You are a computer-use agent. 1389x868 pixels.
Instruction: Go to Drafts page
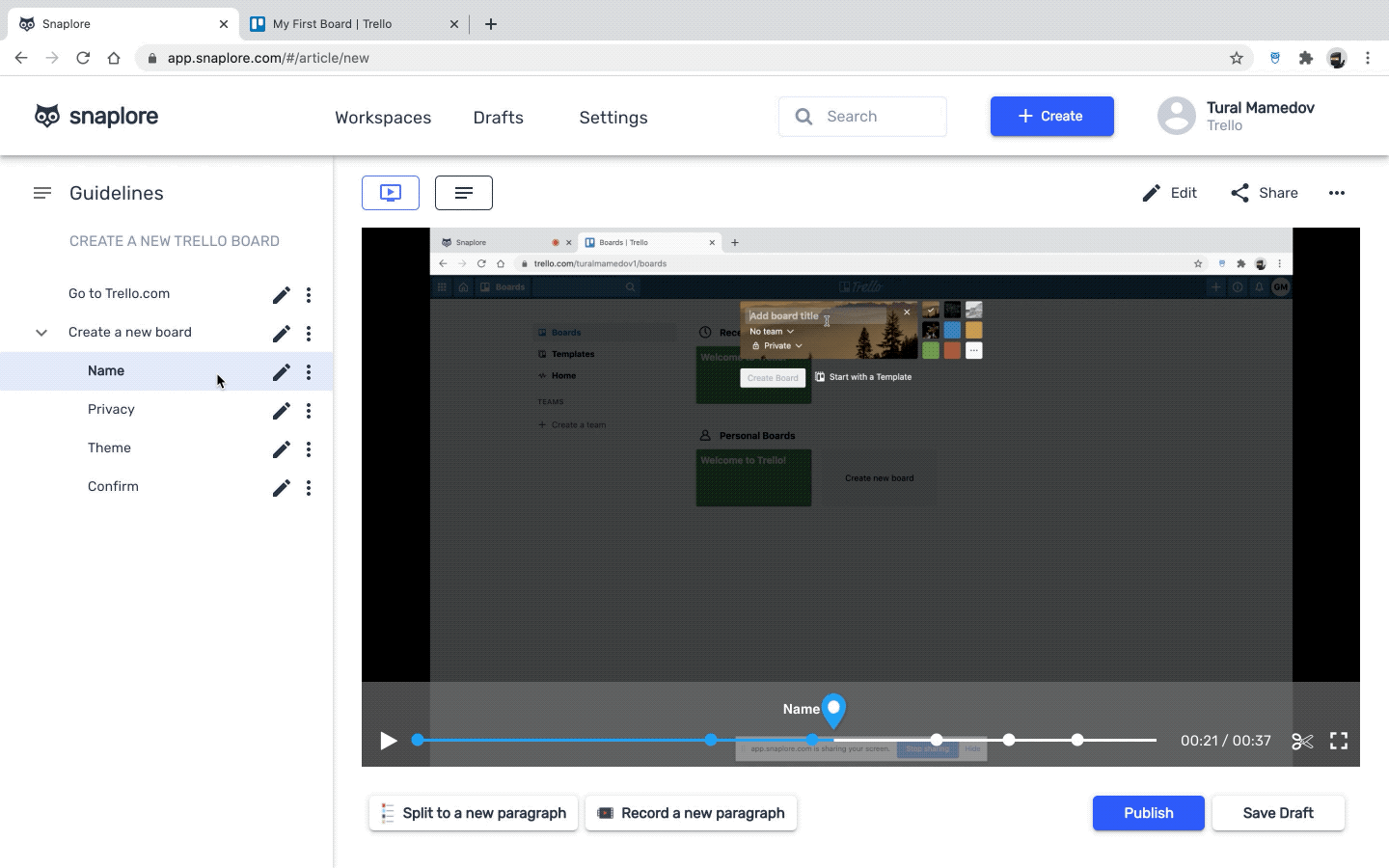coord(498,118)
